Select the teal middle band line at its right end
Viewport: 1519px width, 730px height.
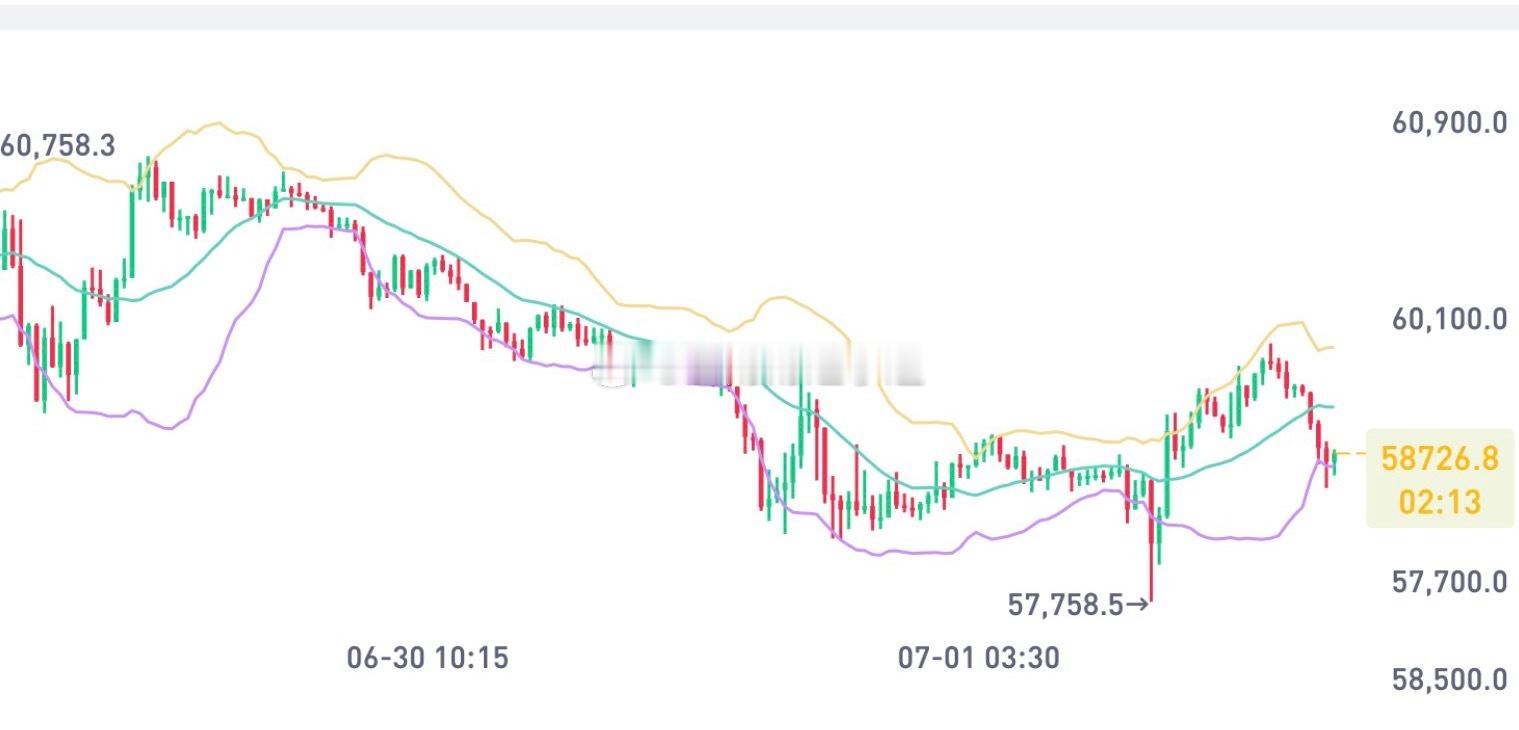[1325, 406]
